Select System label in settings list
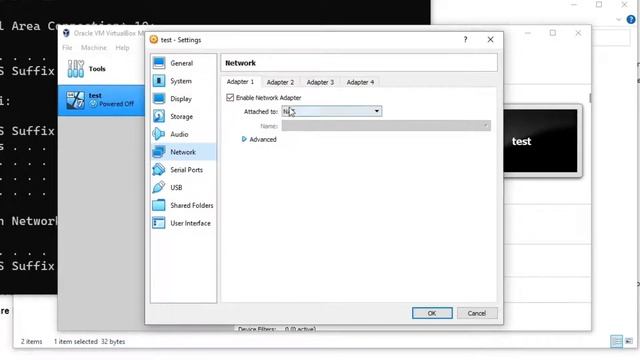This screenshot has width=640, height=360. pos(181,81)
